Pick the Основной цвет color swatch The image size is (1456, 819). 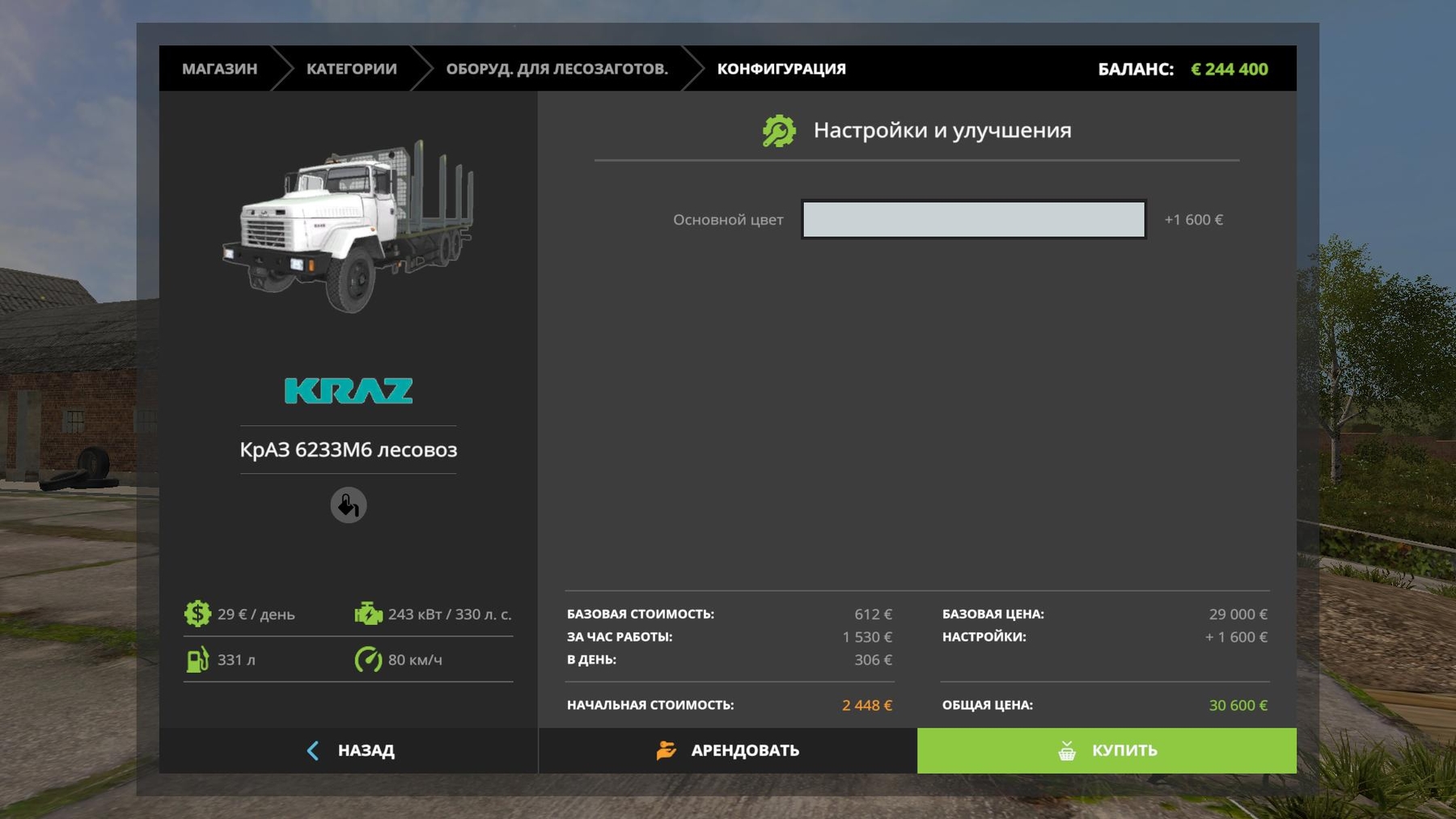[973, 220]
